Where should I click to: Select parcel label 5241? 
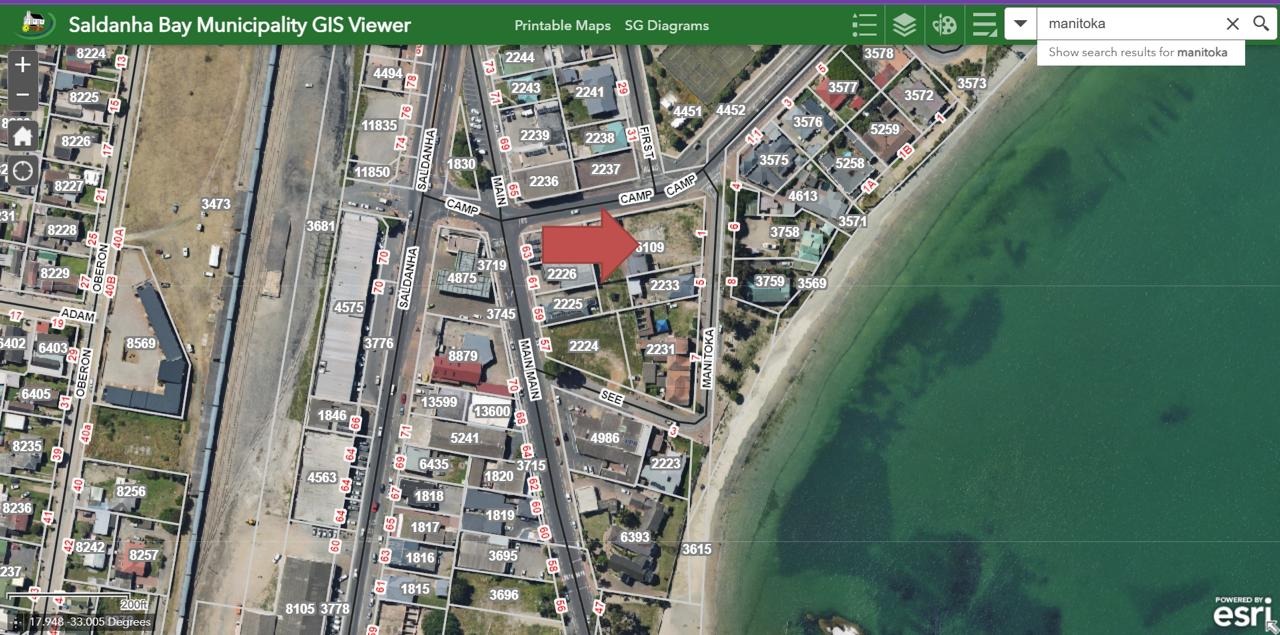click(465, 437)
